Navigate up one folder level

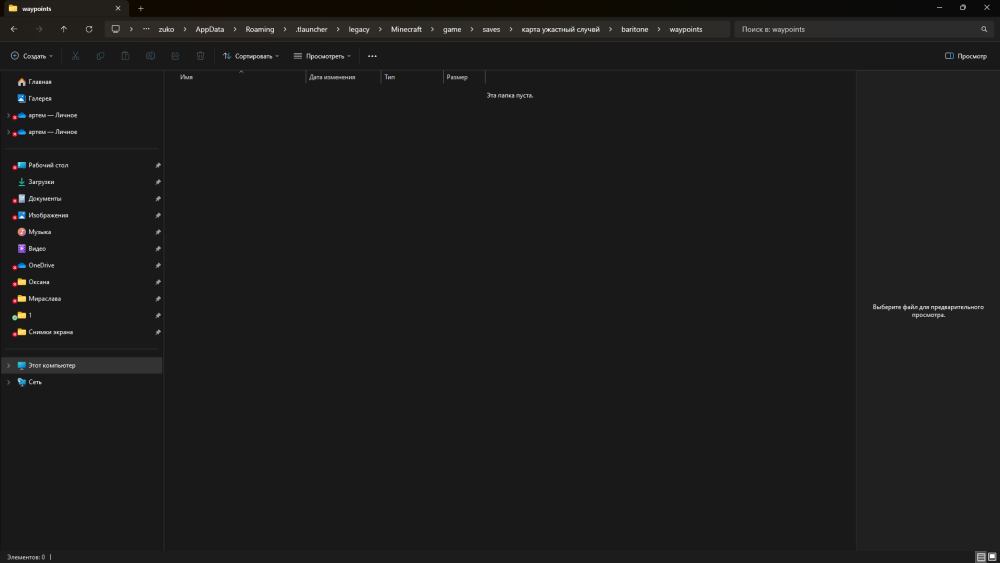pyautogui.click(x=64, y=29)
